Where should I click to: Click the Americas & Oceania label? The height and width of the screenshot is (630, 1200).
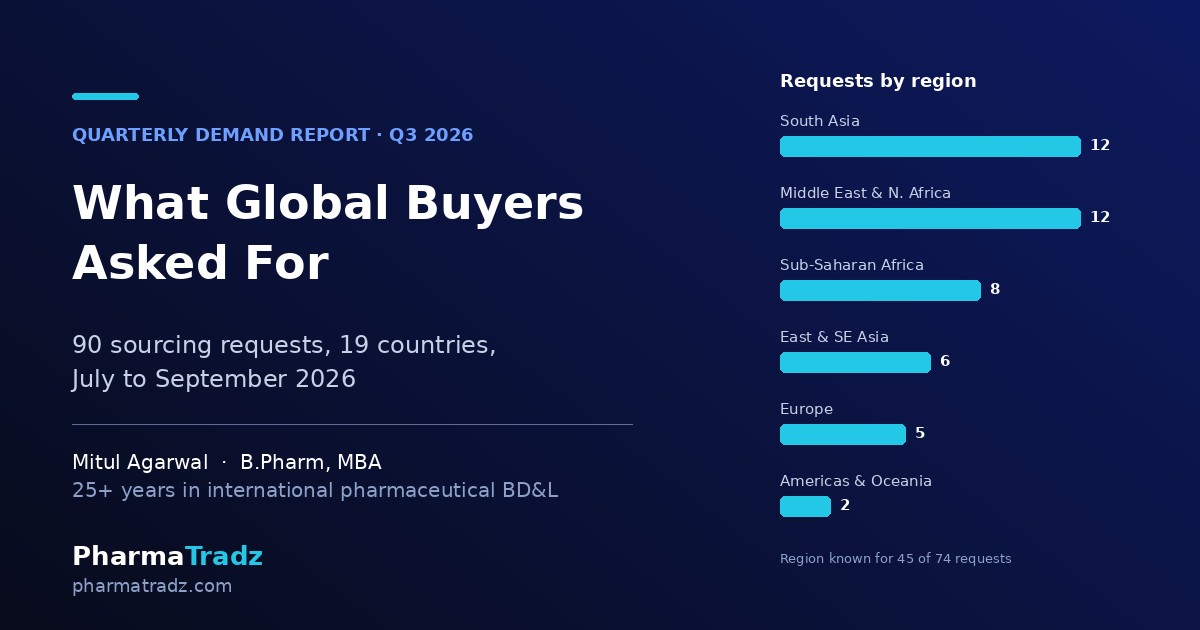856,481
